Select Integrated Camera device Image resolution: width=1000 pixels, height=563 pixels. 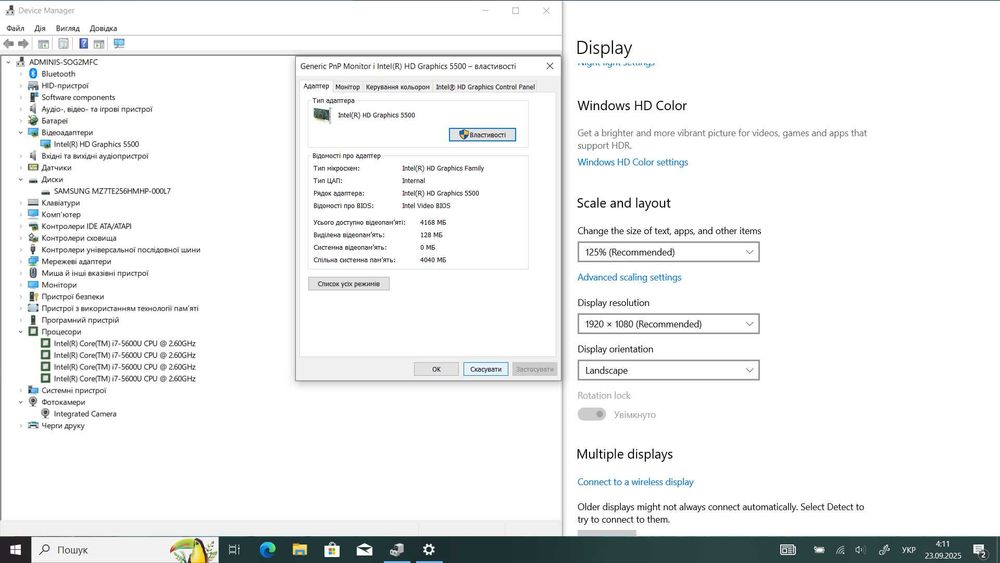85,414
